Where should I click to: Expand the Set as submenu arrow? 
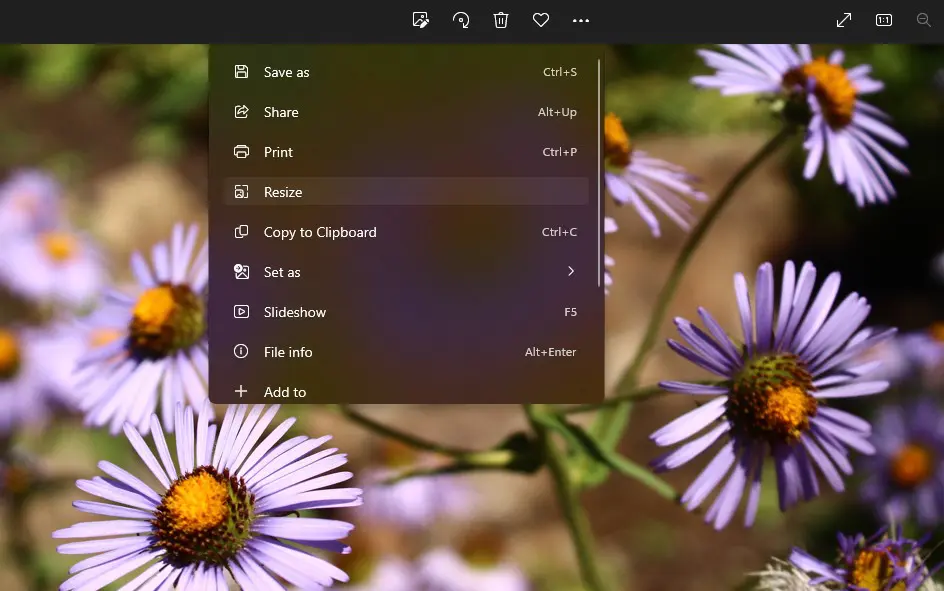coord(571,271)
